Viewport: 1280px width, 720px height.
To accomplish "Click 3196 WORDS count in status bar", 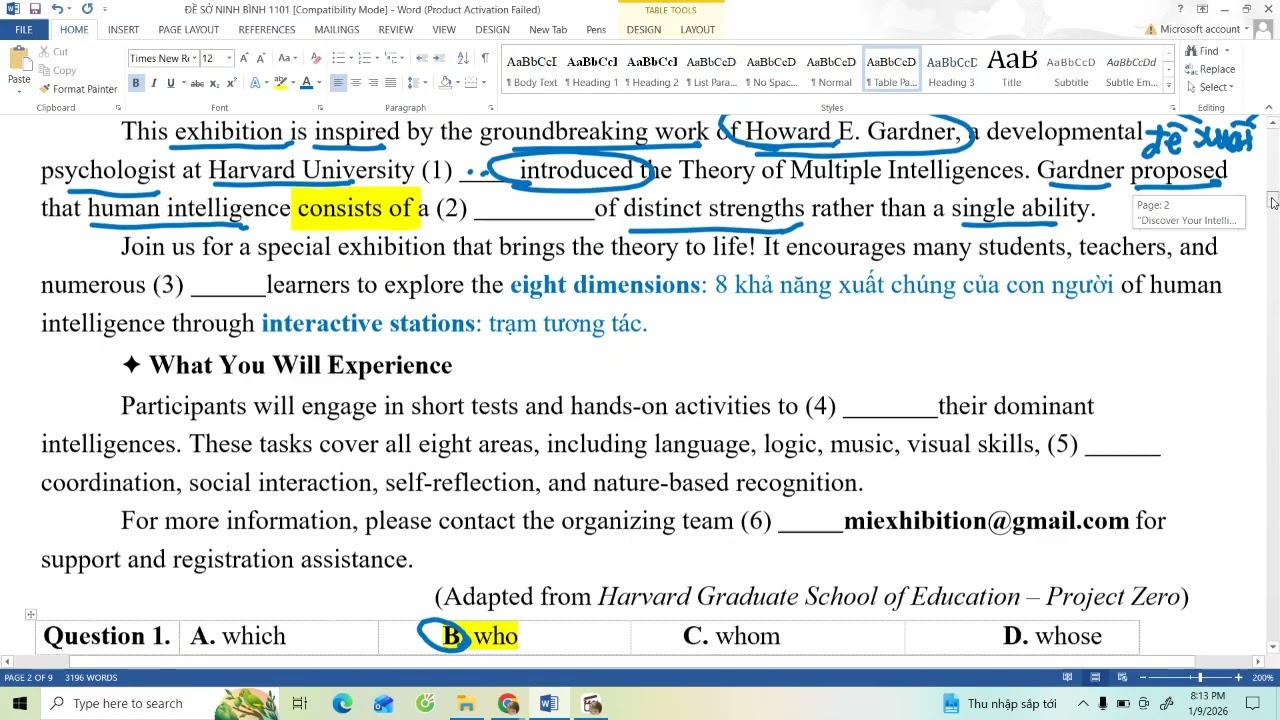I will 91,678.
